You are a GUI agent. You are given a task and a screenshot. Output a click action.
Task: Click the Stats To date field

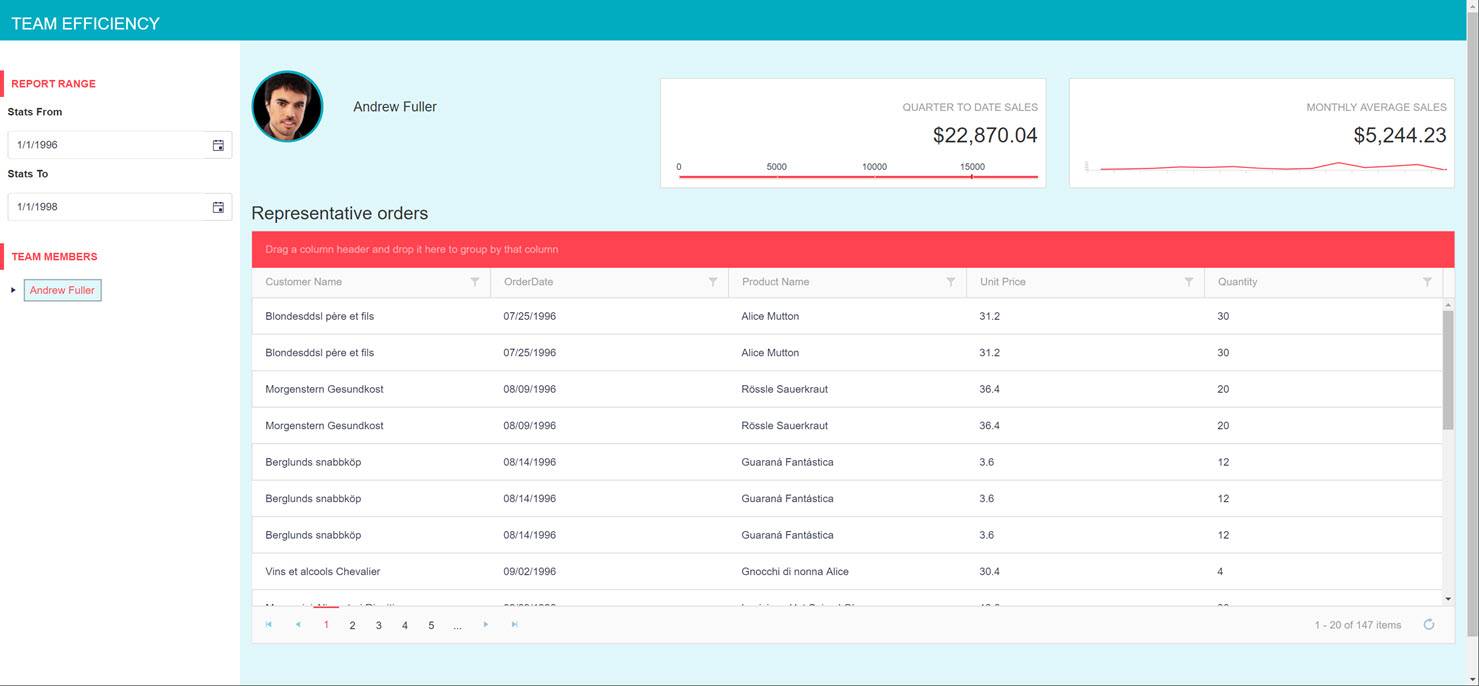pos(107,207)
